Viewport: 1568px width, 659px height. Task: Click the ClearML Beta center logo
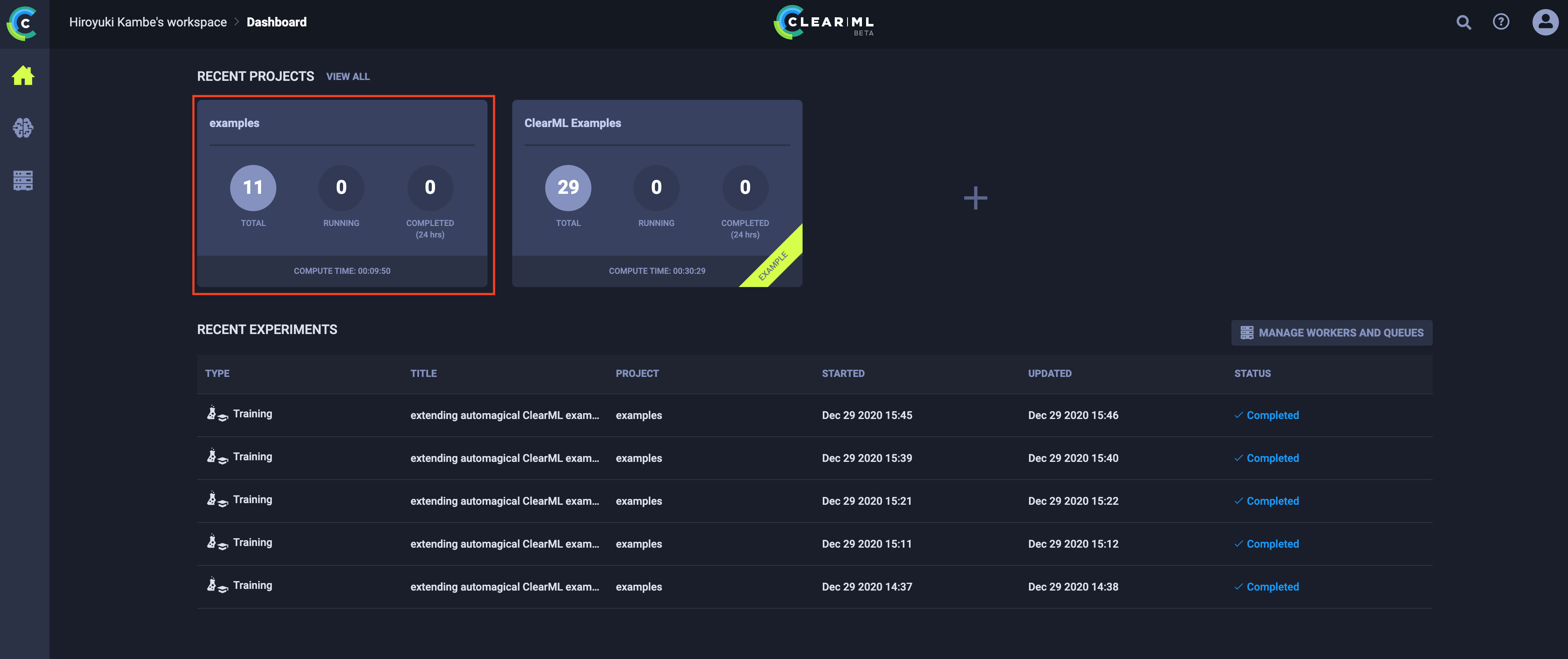pyautogui.click(x=824, y=23)
